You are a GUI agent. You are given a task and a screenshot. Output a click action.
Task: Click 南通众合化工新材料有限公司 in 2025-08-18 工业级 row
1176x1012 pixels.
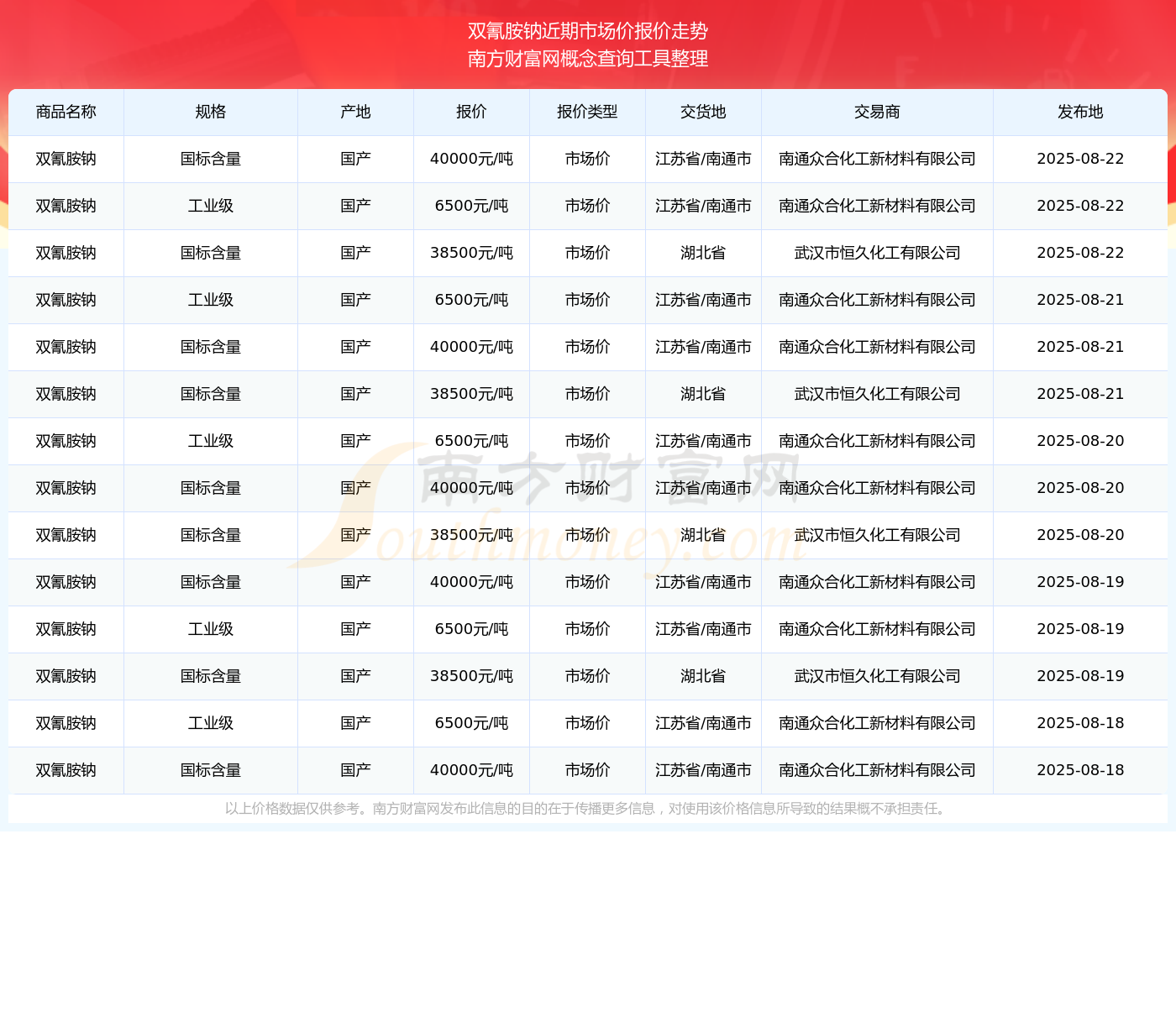click(x=877, y=723)
